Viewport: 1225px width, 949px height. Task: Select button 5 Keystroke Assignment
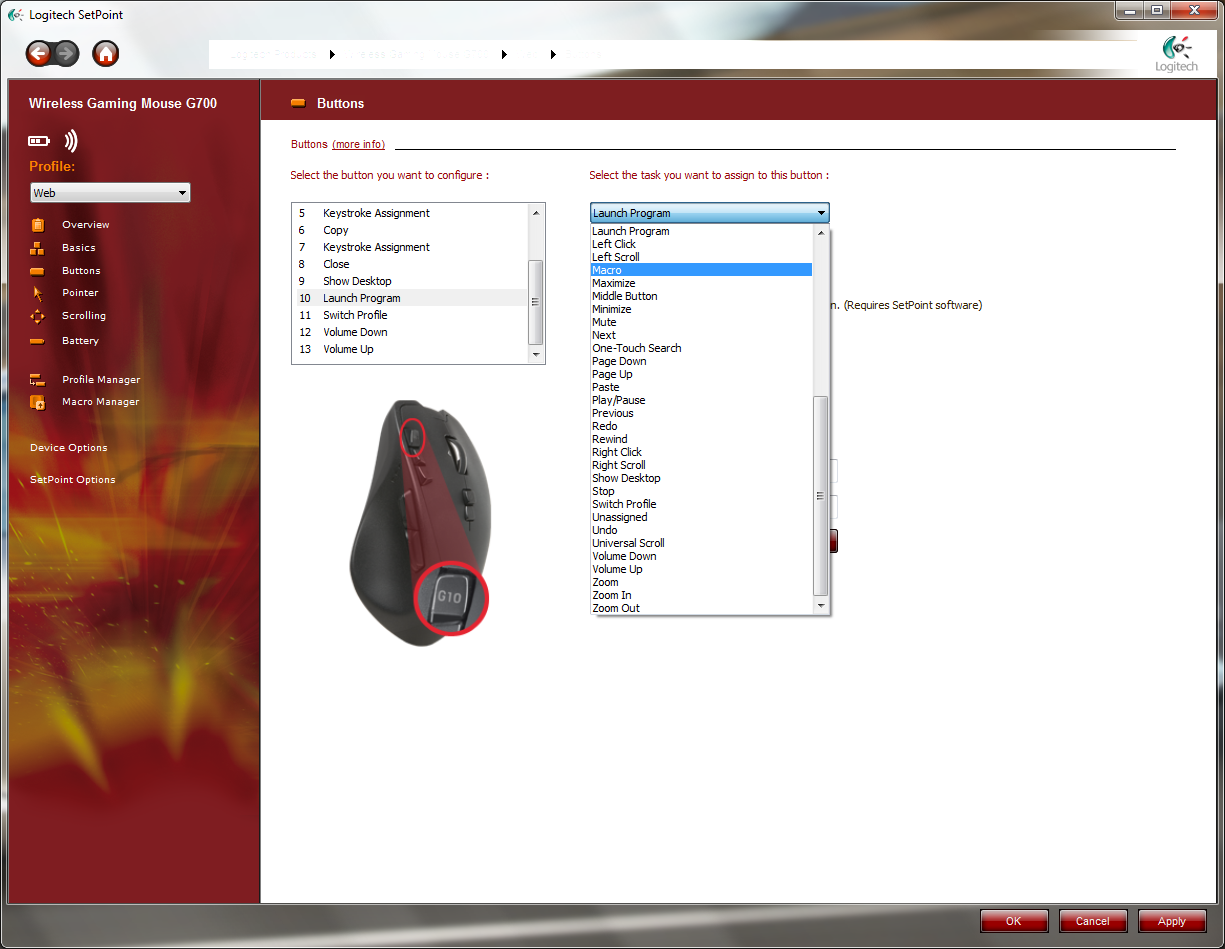click(410, 213)
